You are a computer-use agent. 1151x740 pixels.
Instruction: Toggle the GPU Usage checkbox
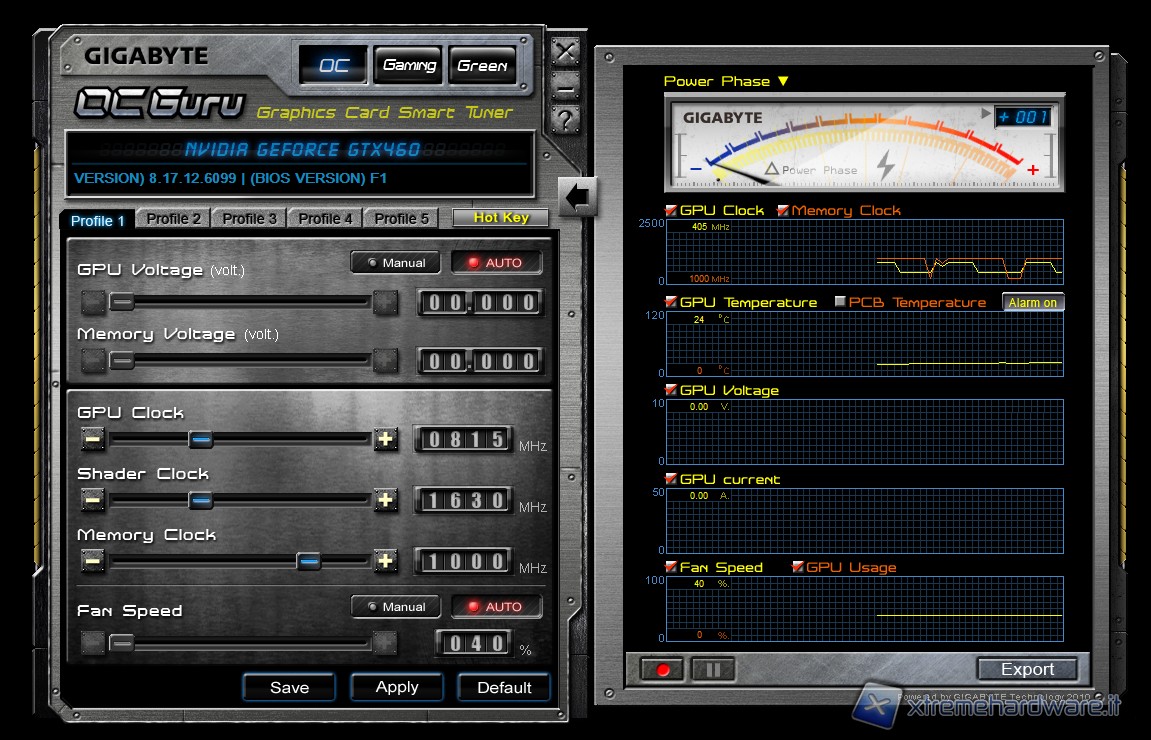coord(798,567)
